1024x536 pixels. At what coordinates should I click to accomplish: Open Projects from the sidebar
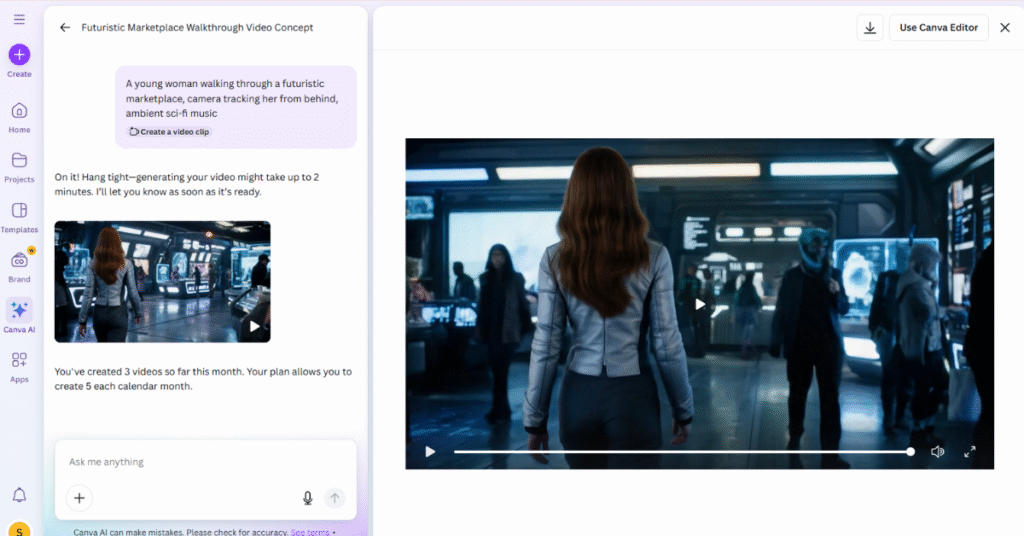pyautogui.click(x=19, y=168)
